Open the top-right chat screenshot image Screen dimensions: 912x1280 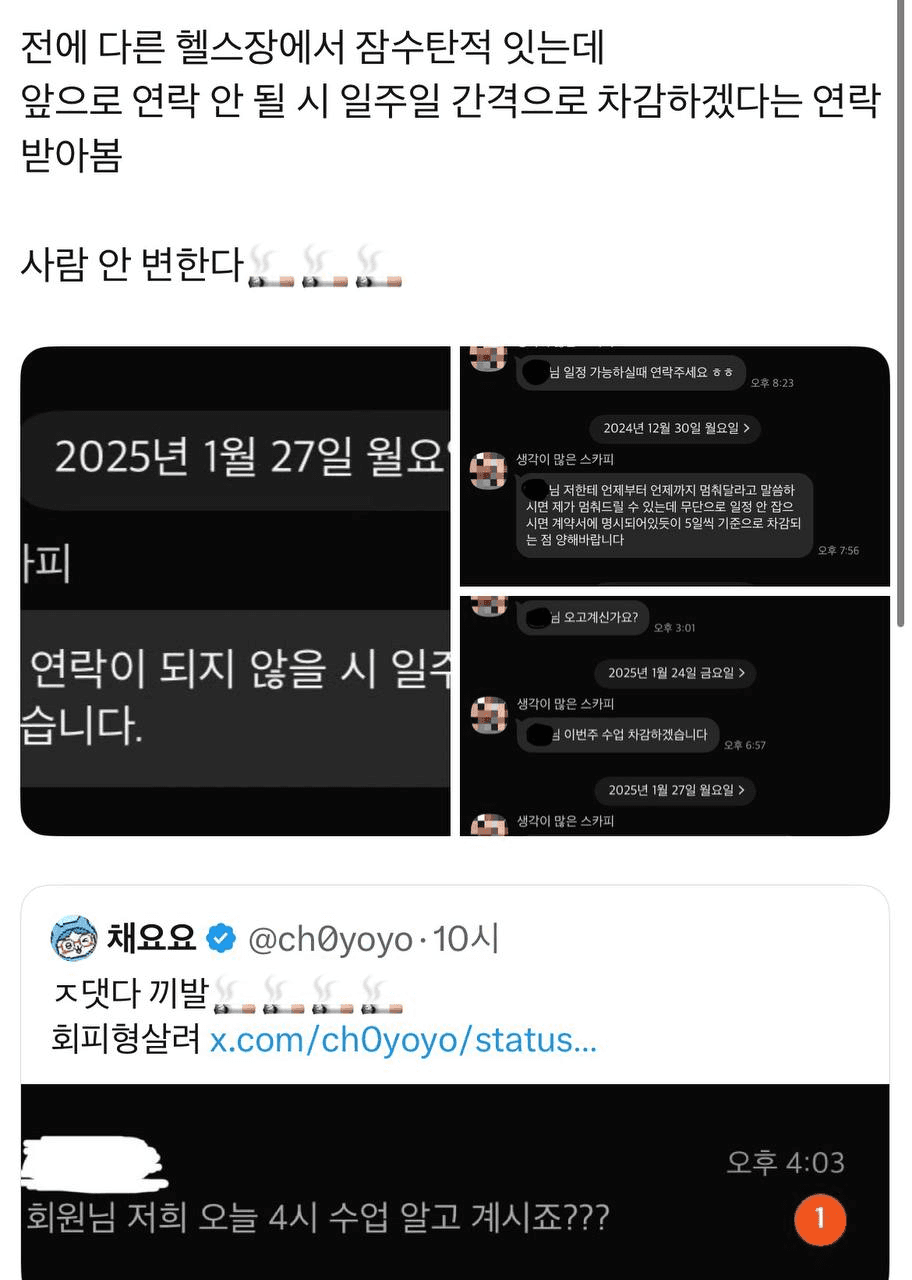click(x=675, y=466)
